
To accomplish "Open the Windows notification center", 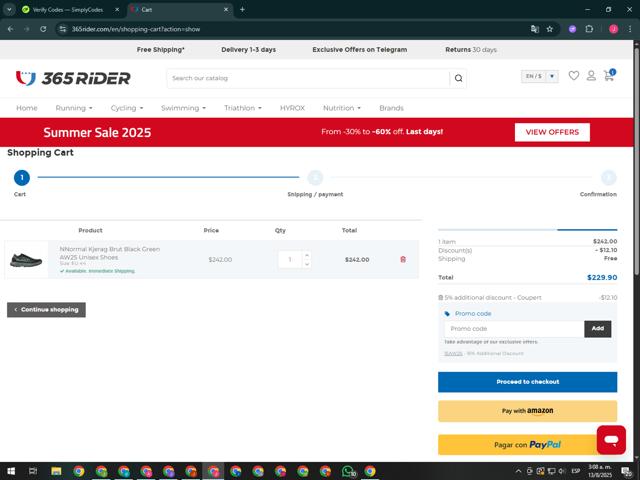I will pos(626,471).
